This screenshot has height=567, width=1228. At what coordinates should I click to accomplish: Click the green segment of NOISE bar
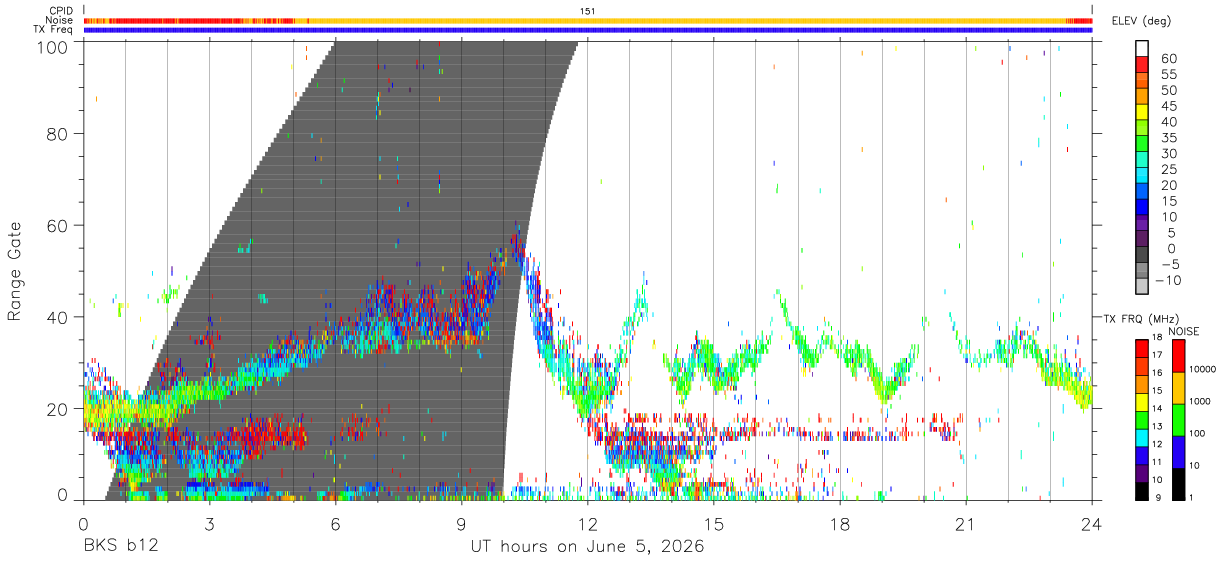[x=1177, y=419]
